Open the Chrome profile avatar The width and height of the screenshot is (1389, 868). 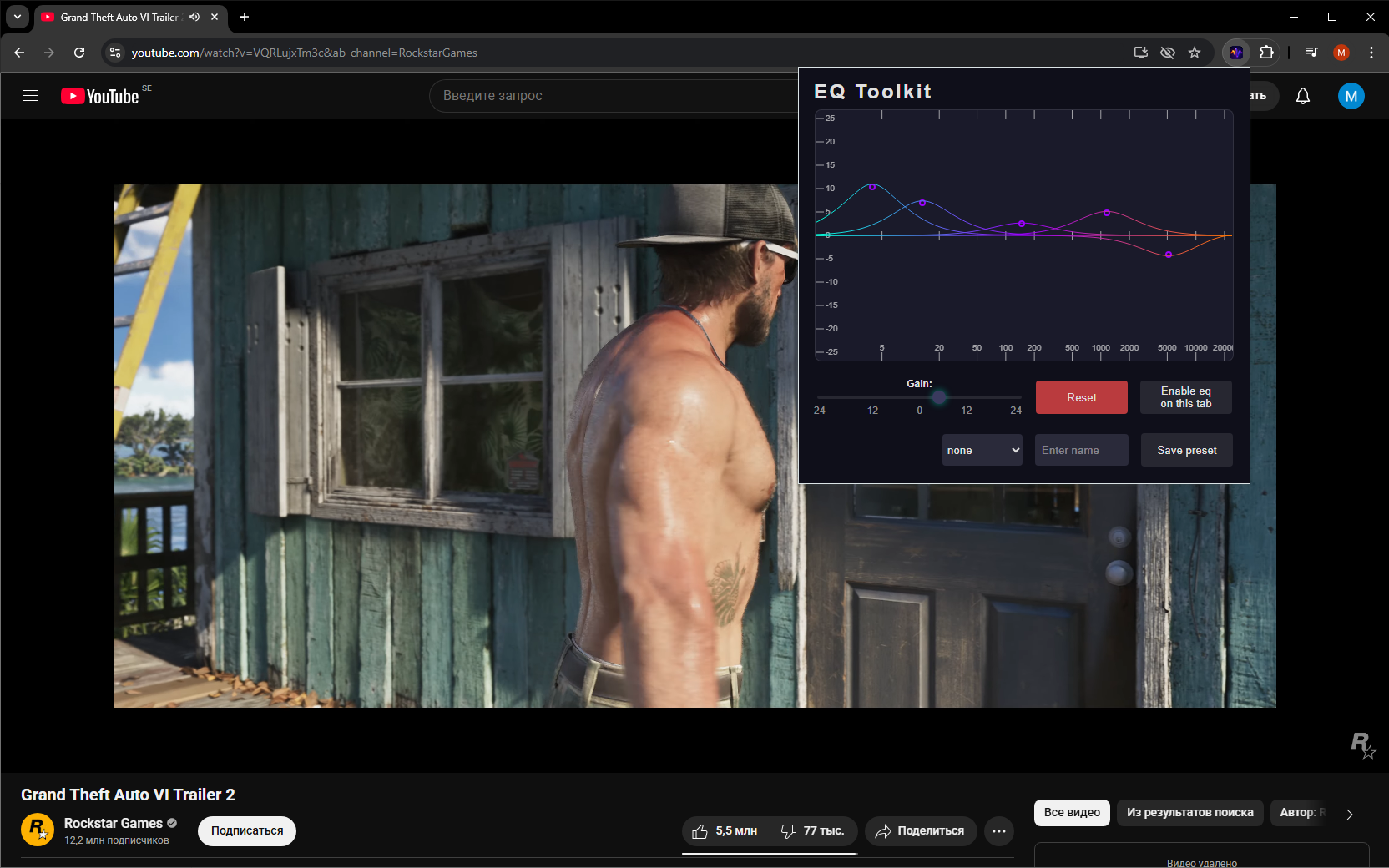click(x=1341, y=53)
